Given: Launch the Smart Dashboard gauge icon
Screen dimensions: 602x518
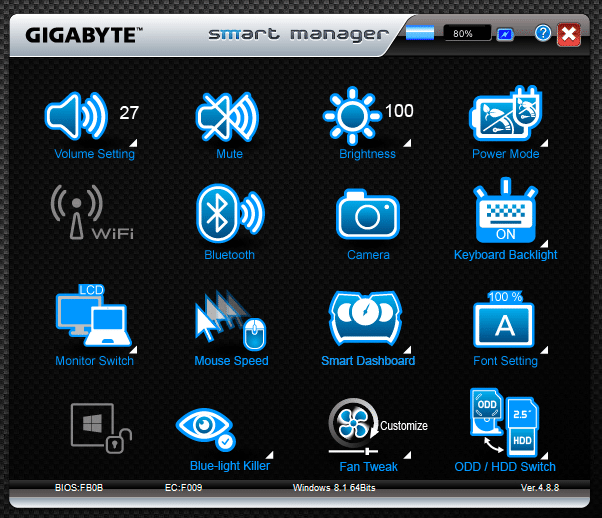Looking at the screenshot, I should [x=365, y=318].
